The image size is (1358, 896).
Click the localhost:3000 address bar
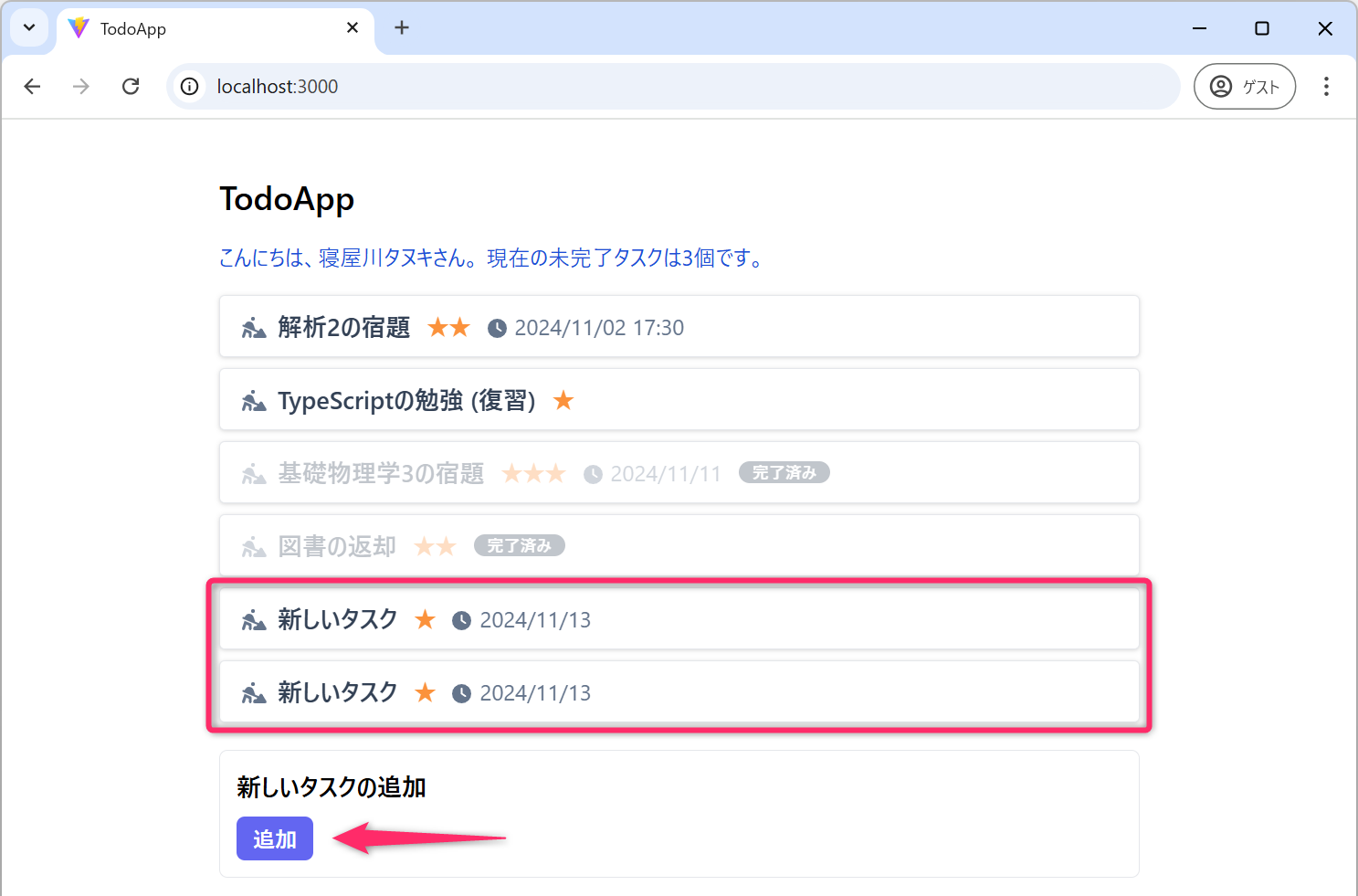(639, 87)
